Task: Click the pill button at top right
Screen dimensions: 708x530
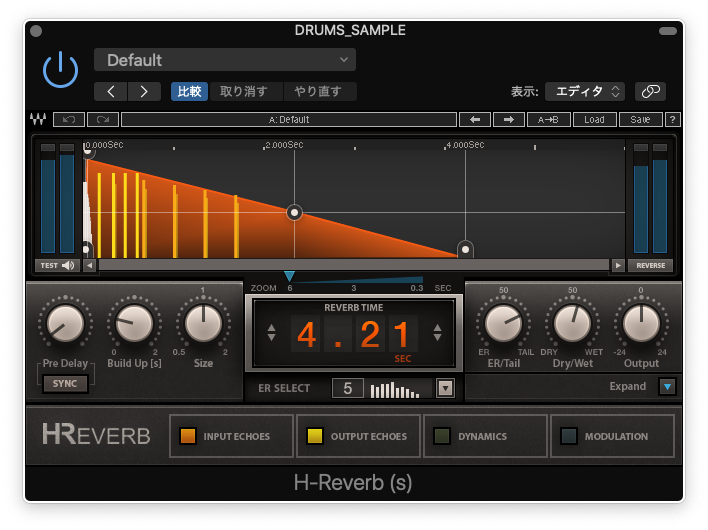Action: (668, 31)
